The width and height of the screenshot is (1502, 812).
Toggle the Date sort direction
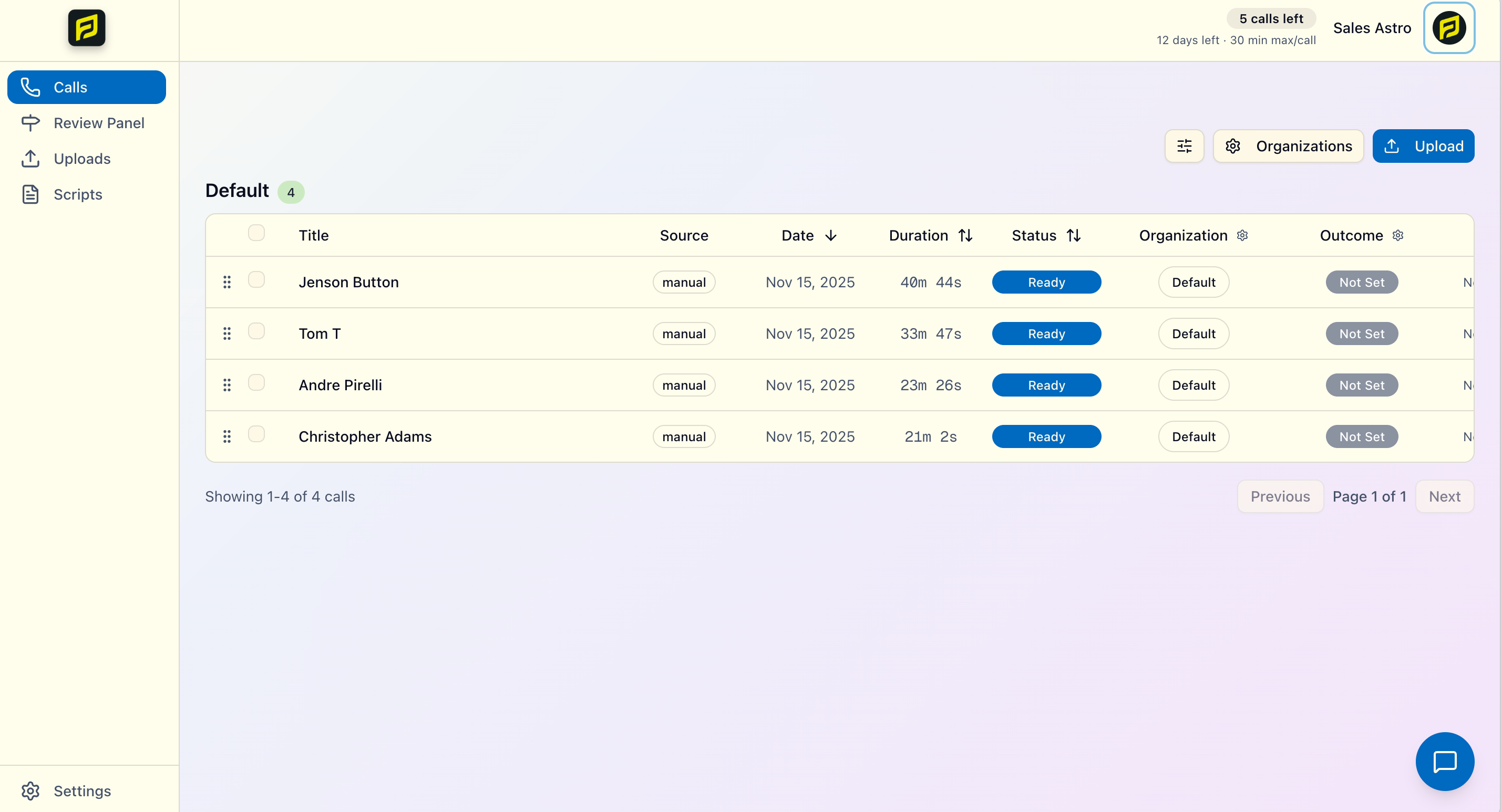coord(830,235)
